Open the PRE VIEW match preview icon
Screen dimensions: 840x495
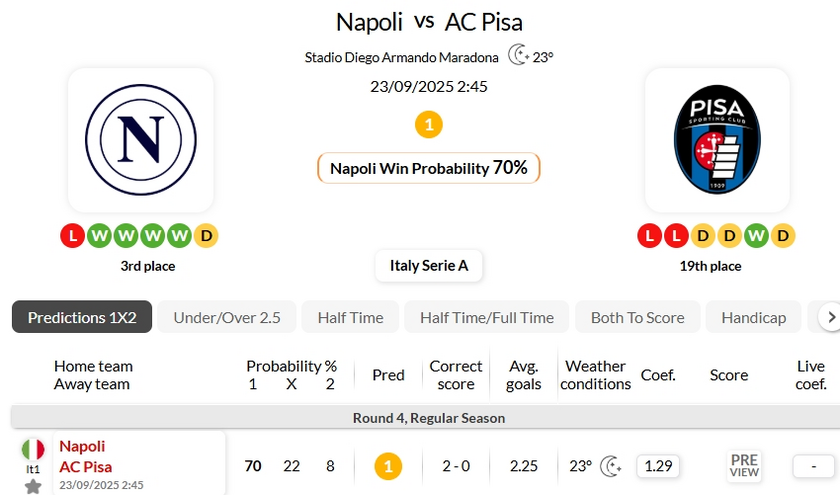[744, 466]
